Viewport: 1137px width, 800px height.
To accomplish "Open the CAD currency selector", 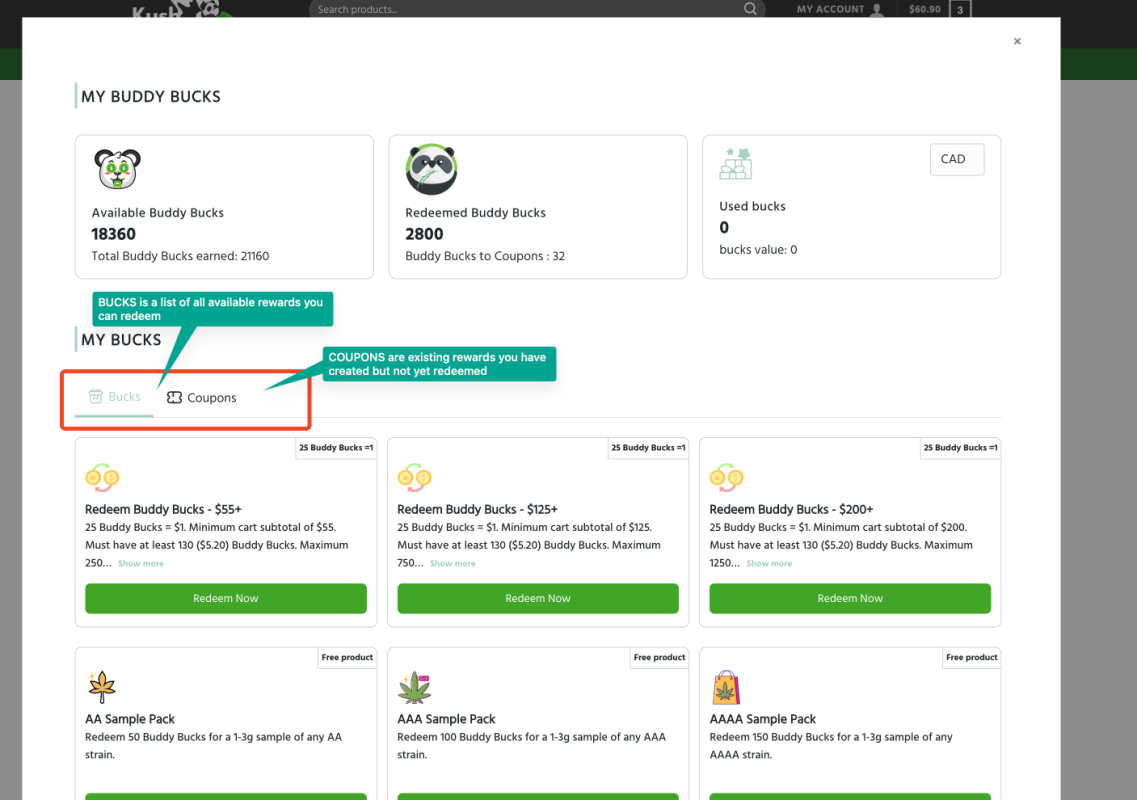I will [956, 159].
